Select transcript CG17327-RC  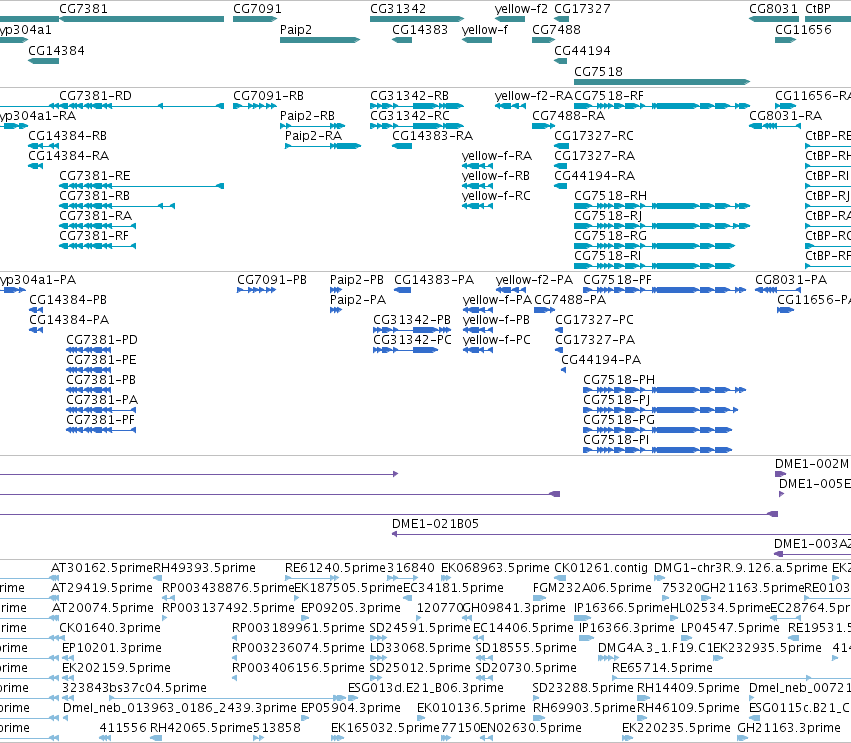(x=594, y=136)
